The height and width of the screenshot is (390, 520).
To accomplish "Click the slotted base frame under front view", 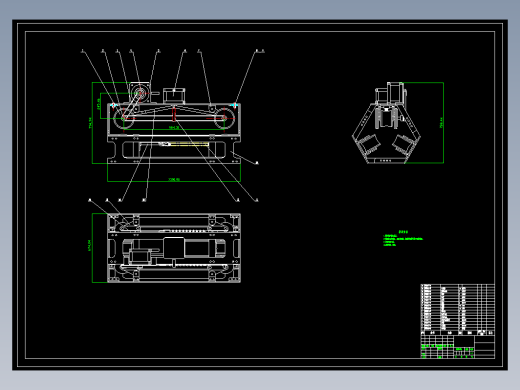I will click(174, 150).
